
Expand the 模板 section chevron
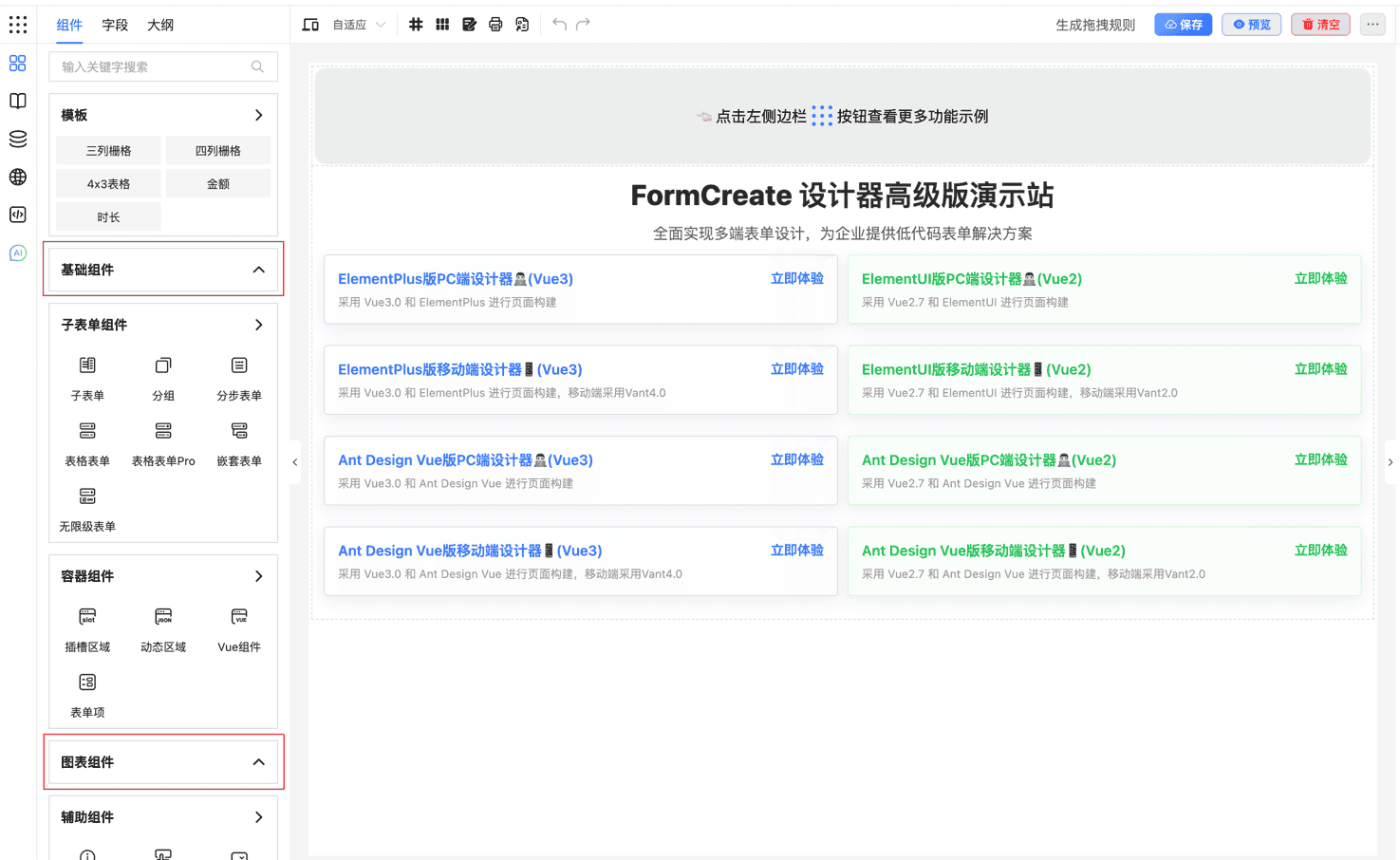[x=258, y=115]
